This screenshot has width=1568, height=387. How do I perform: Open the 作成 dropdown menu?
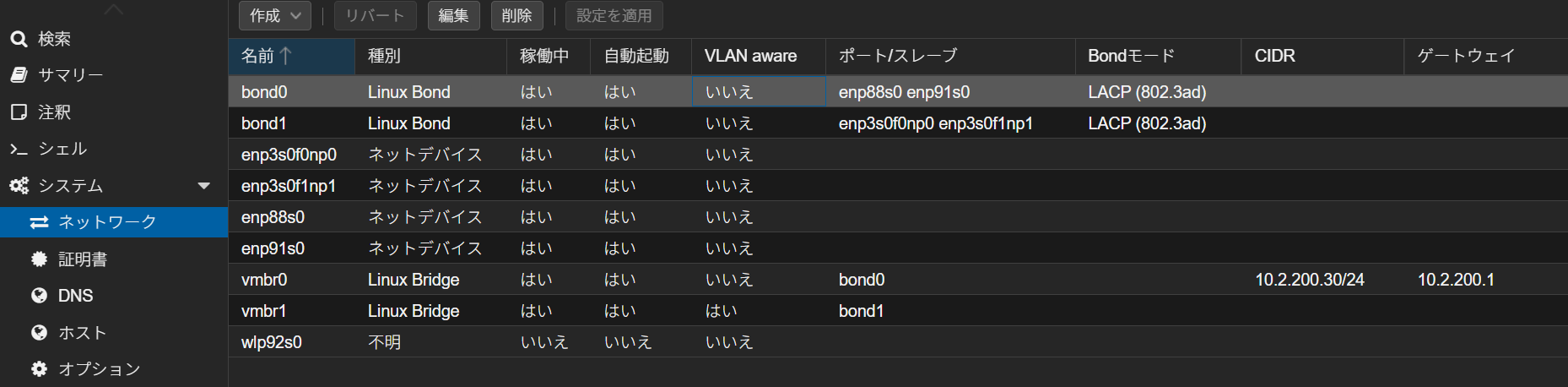point(275,16)
